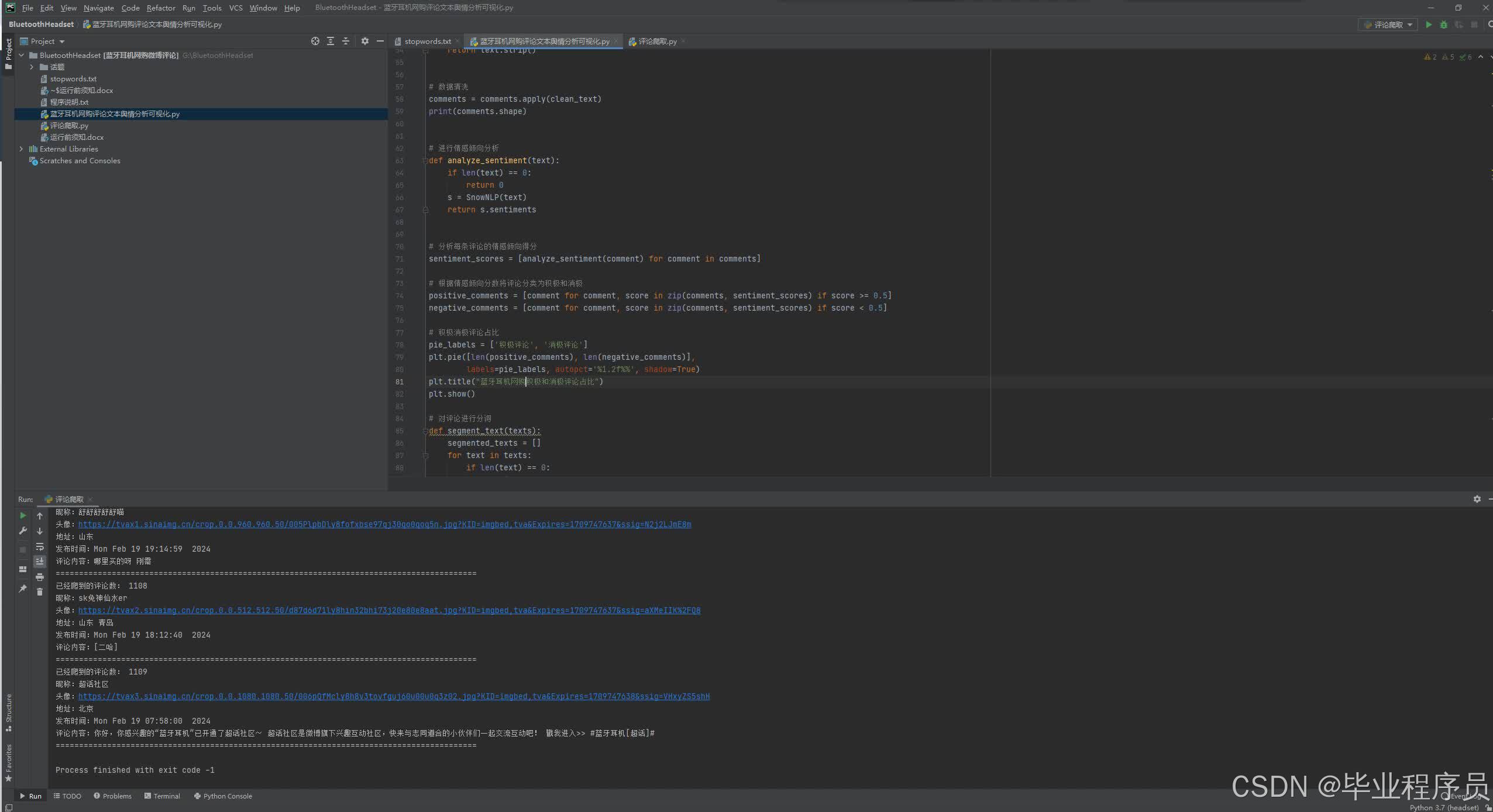Toggle soft-wrap in the Run console
The height and width of the screenshot is (812, 1493).
click(x=40, y=546)
